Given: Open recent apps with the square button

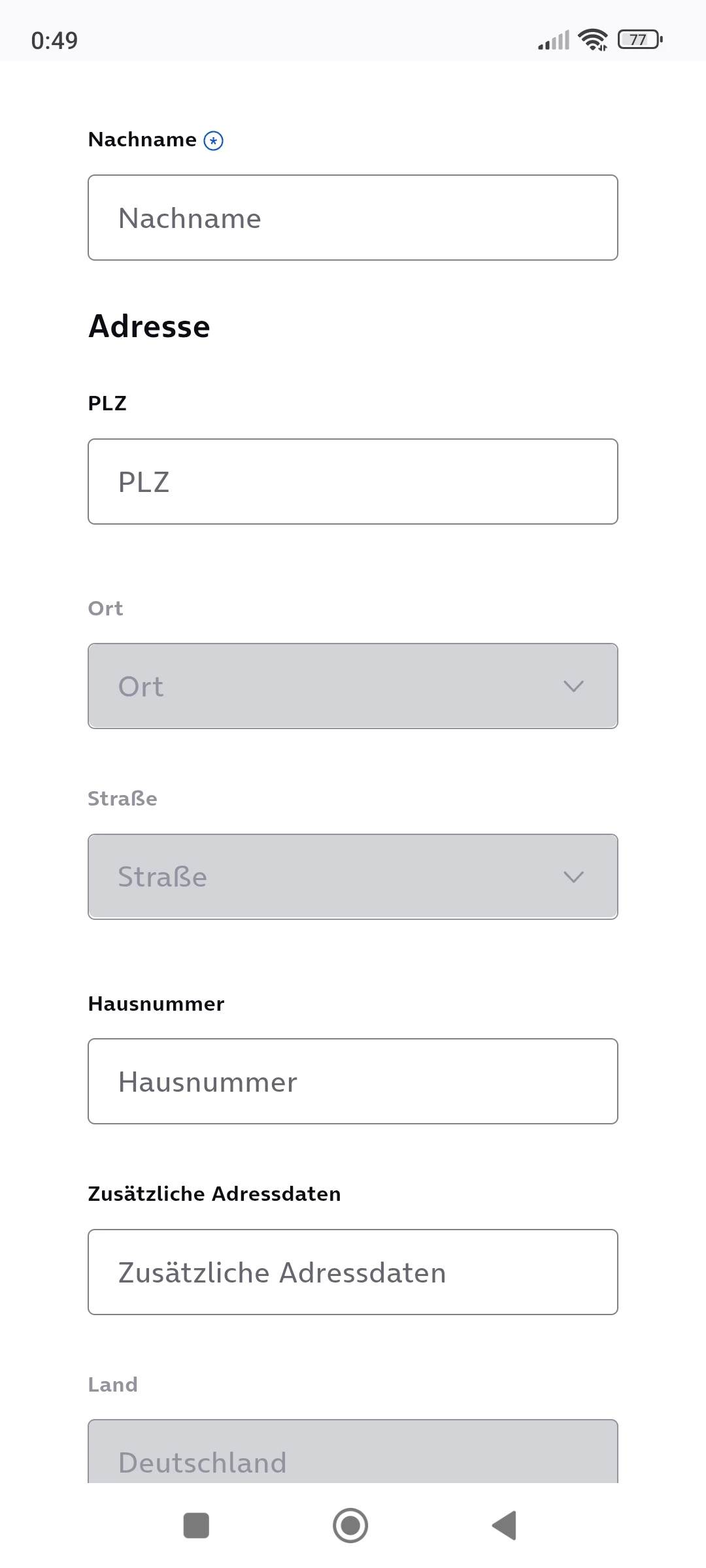Looking at the screenshot, I should (196, 1526).
